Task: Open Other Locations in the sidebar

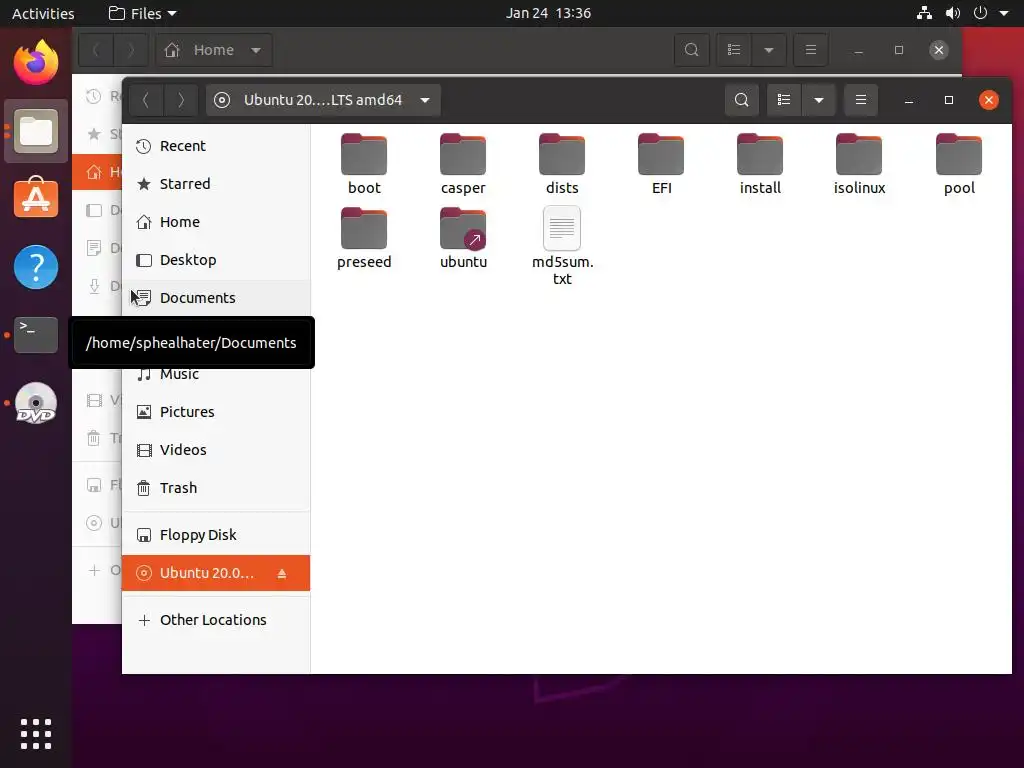Action: click(216, 620)
